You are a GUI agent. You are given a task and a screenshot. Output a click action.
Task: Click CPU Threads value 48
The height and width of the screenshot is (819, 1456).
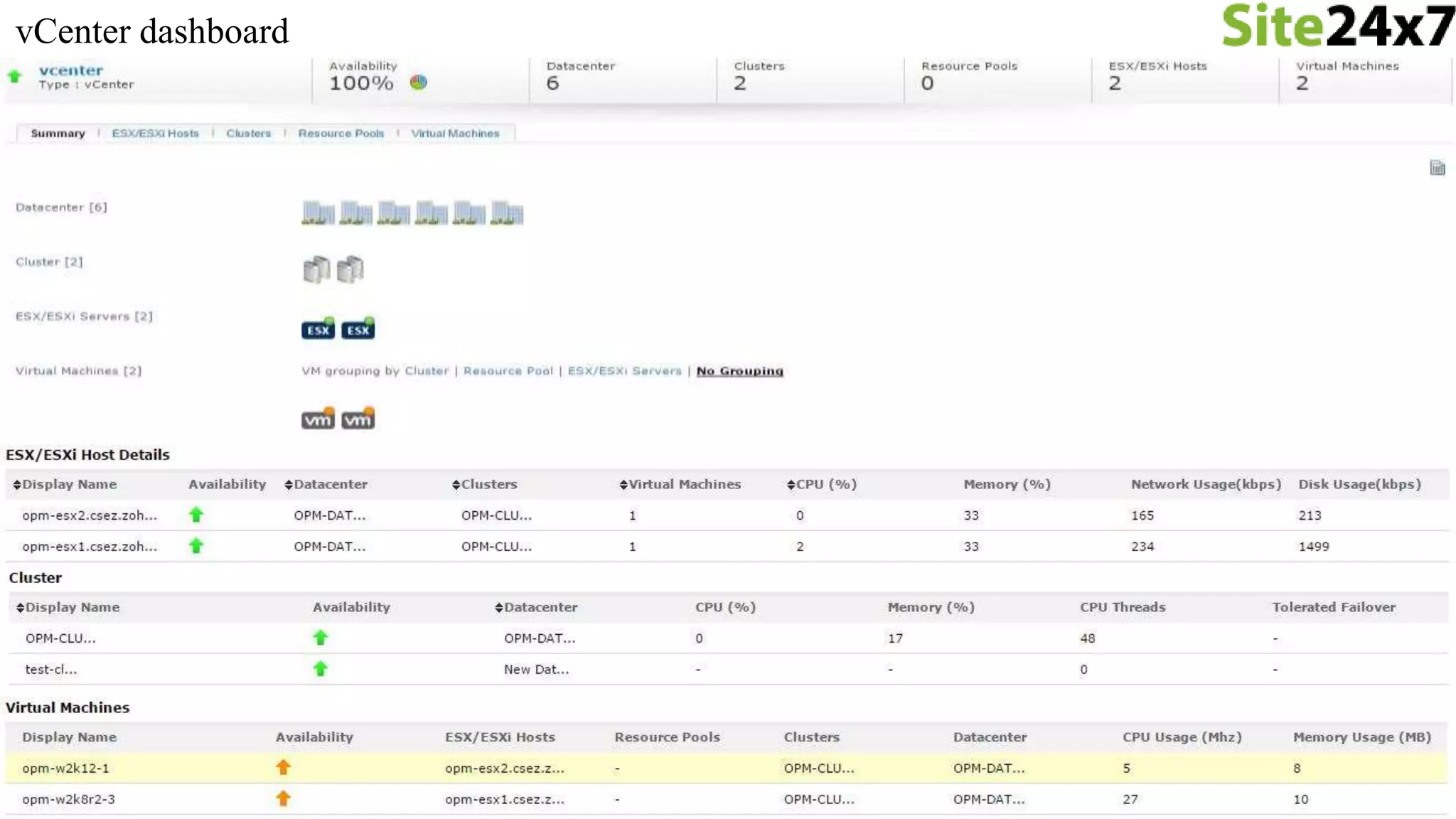(x=1088, y=638)
